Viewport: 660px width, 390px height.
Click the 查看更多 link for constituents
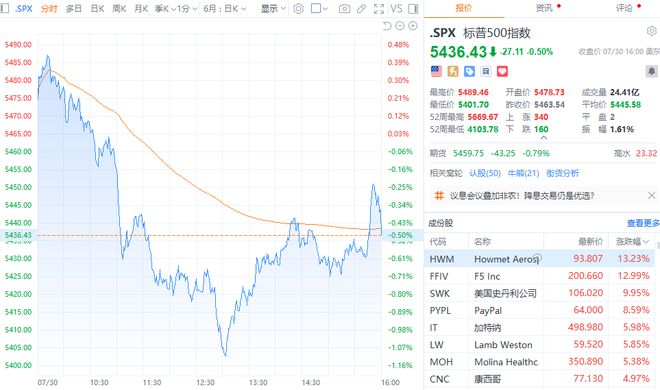[643, 223]
